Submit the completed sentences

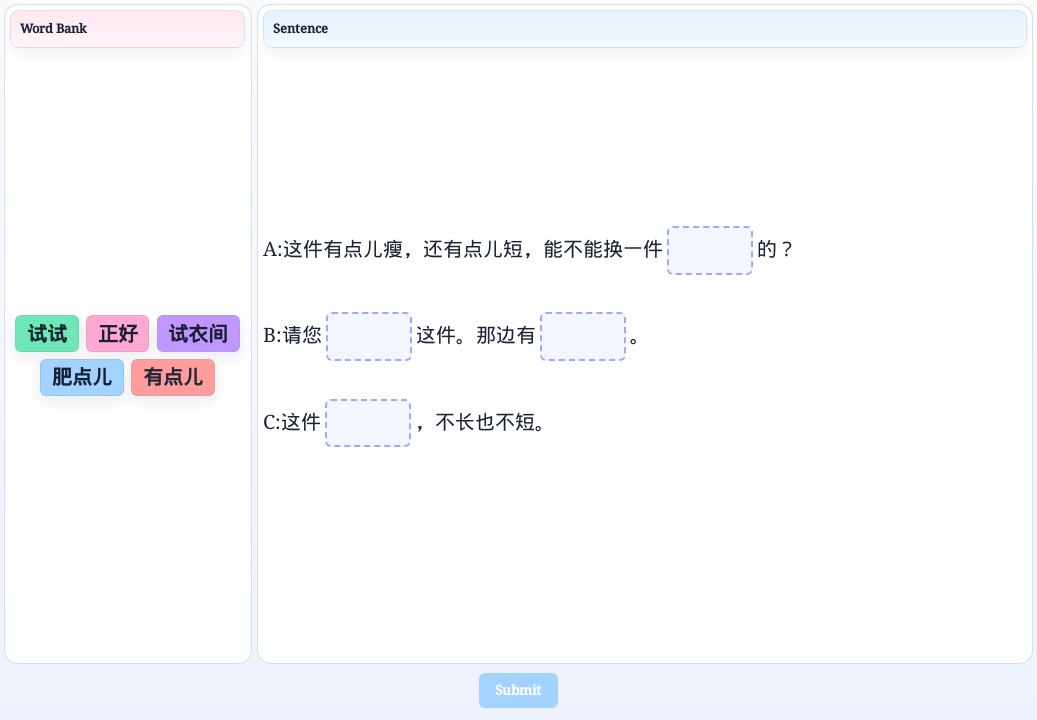[x=518, y=690]
